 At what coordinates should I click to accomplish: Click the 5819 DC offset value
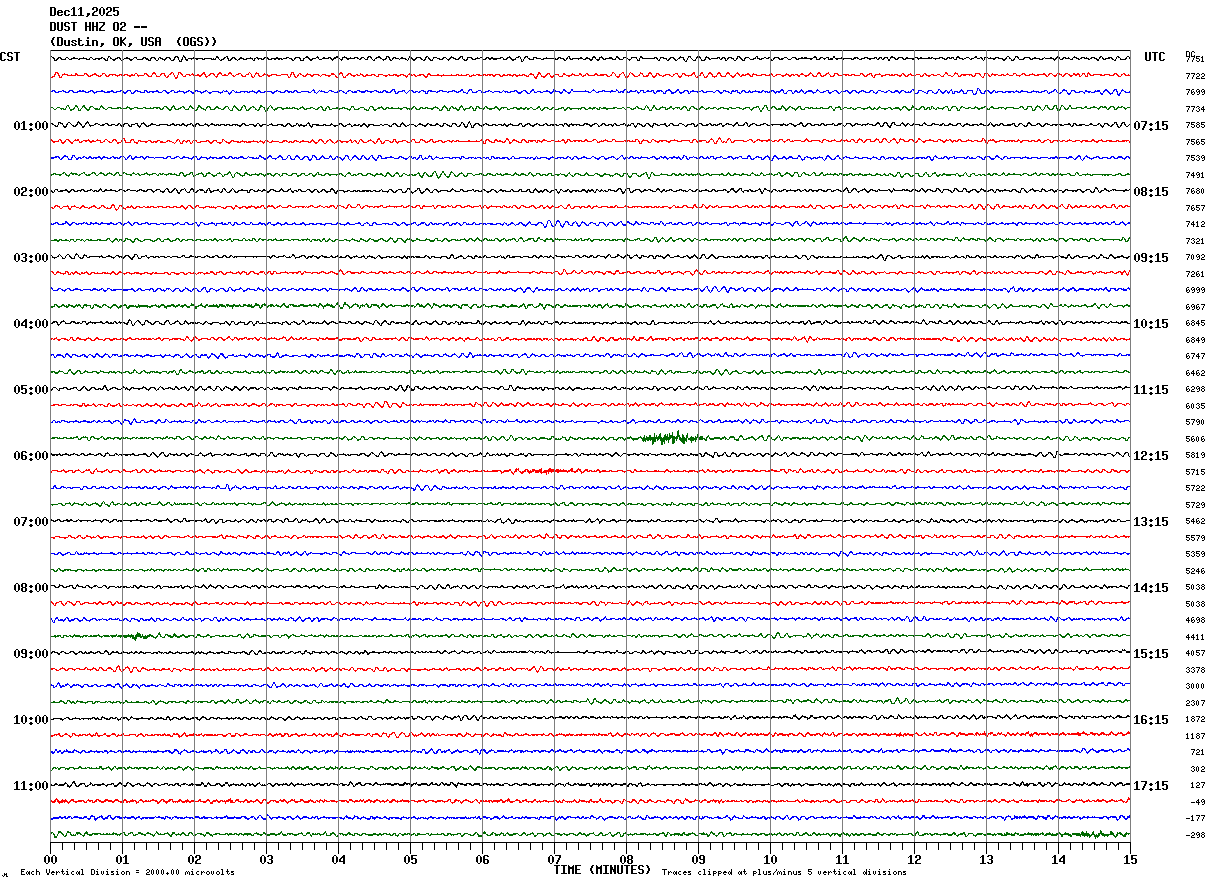[1195, 455]
